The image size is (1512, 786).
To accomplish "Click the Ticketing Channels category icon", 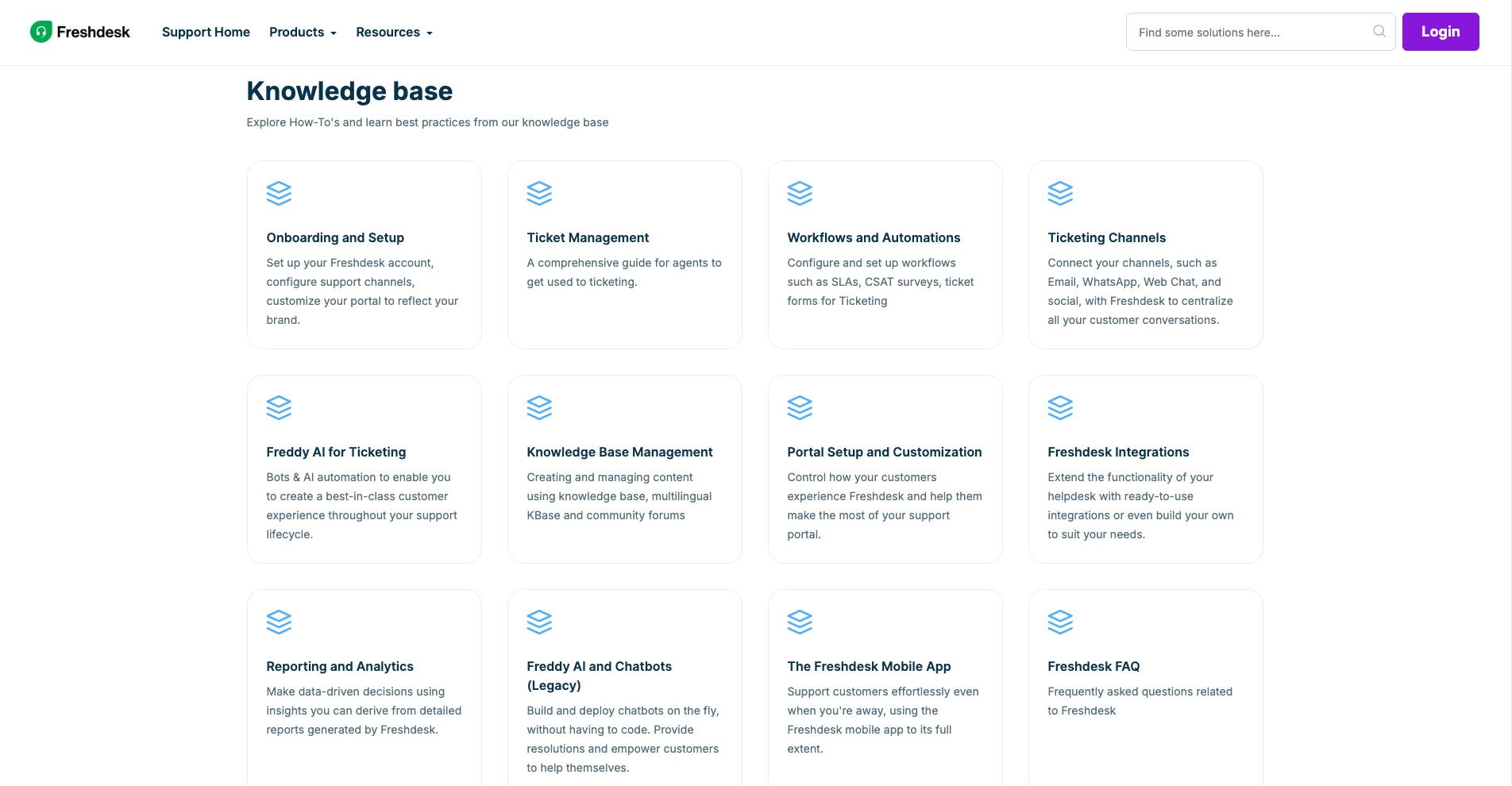I will pyautogui.click(x=1060, y=193).
